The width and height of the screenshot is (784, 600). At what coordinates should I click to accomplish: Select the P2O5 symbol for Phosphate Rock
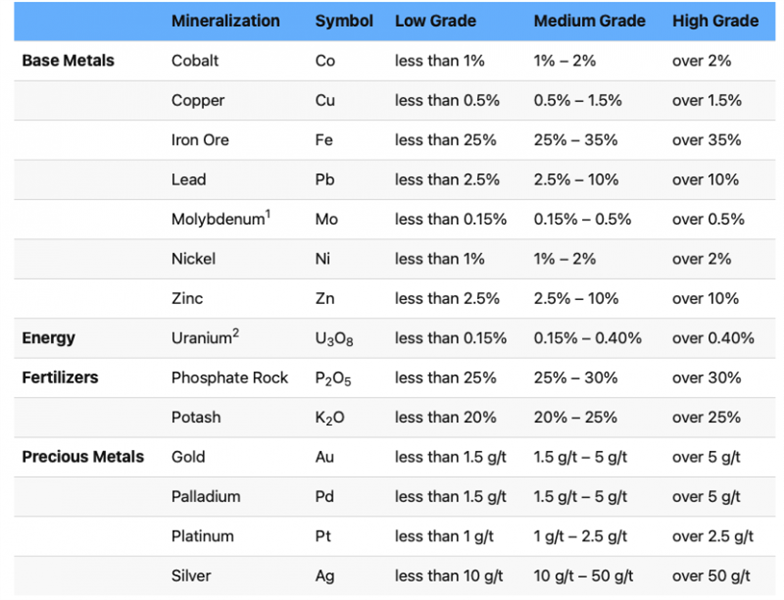click(x=333, y=378)
